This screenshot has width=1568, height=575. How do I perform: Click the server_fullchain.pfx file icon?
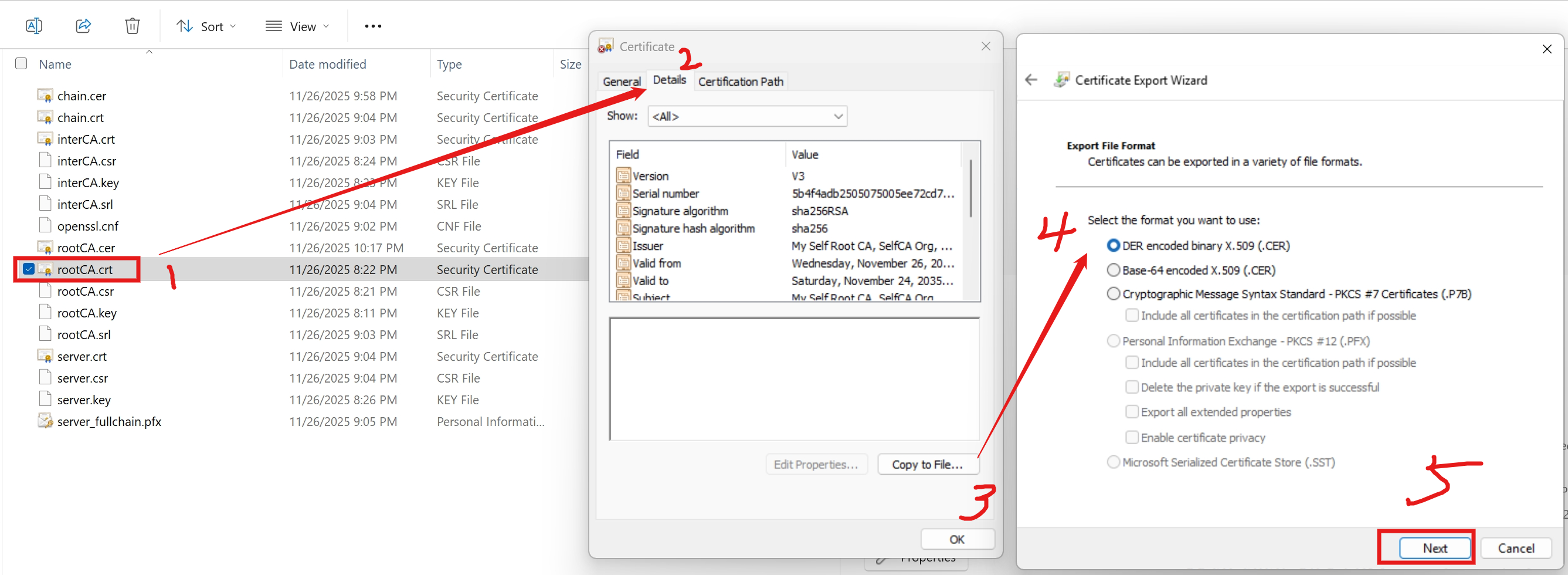point(45,421)
